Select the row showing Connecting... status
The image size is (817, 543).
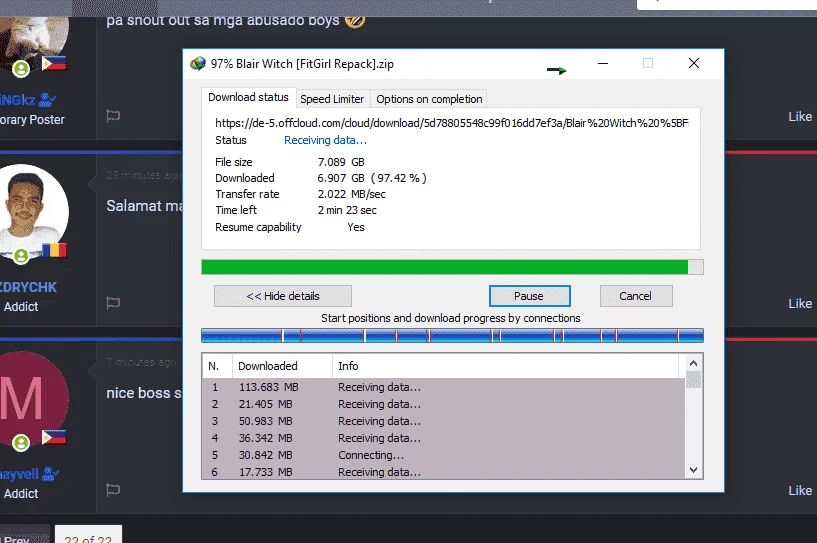pos(443,455)
